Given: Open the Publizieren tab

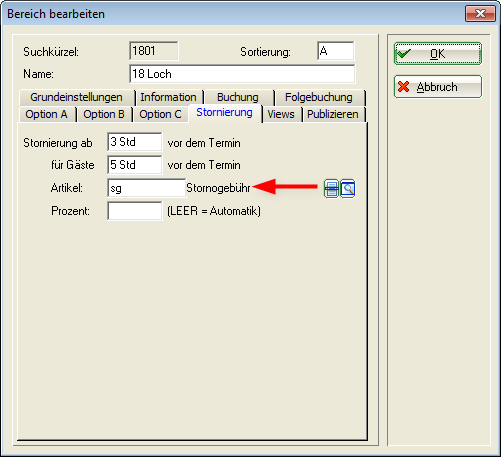Looking at the screenshot, I should pyautogui.click(x=333, y=114).
